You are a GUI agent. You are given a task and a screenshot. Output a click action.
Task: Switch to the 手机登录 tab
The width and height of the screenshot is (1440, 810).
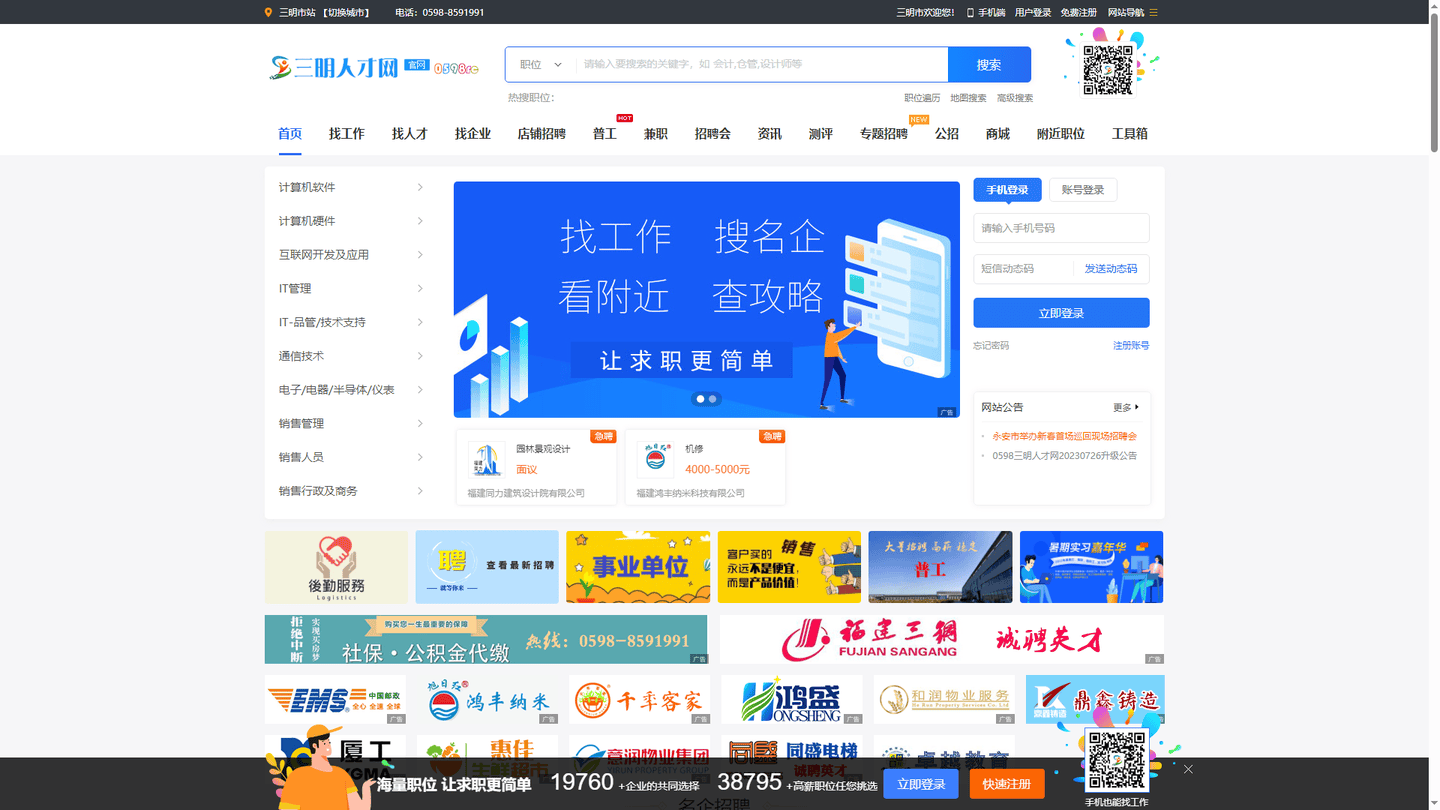click(x=1007, y=190)
